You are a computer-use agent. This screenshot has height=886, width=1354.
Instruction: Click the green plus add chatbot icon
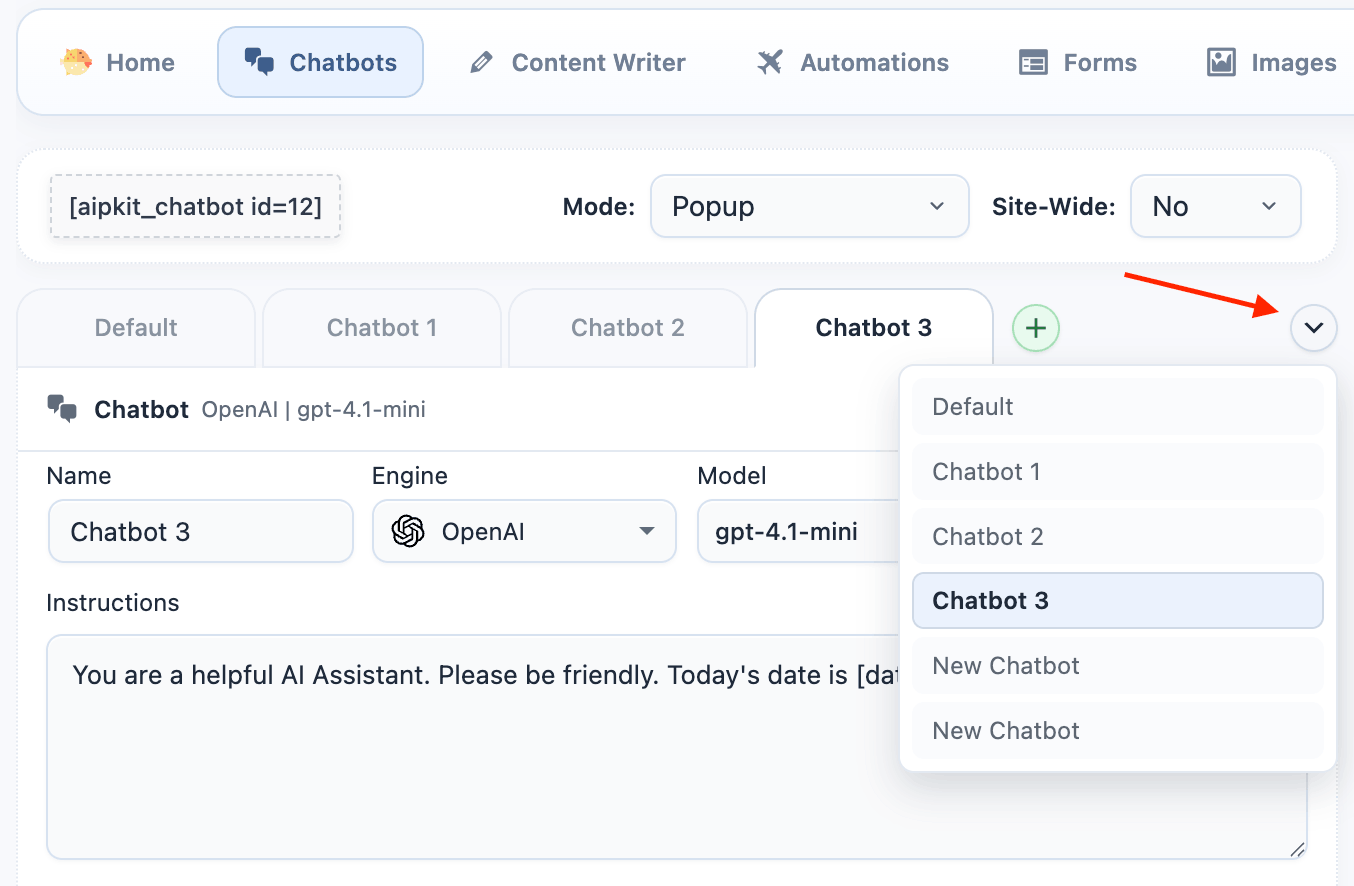(1036, 328)
